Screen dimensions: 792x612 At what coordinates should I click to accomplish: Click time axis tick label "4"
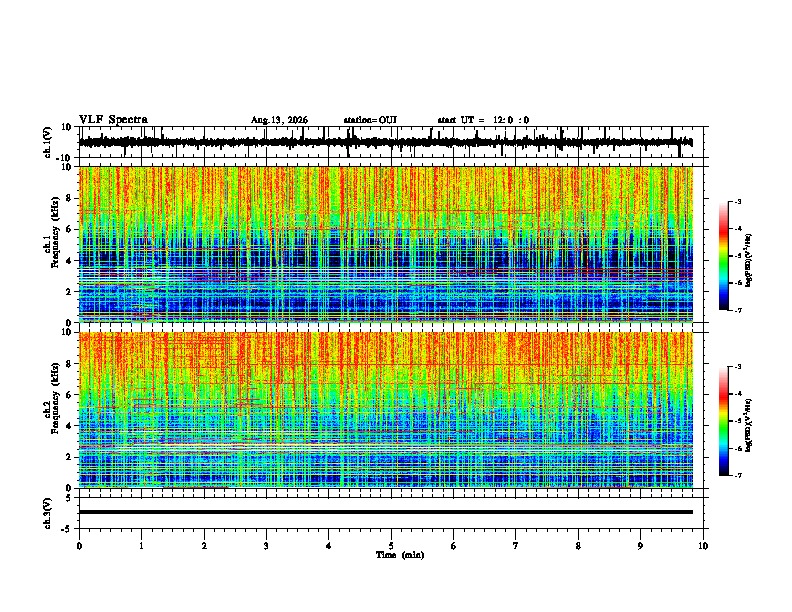329,546
